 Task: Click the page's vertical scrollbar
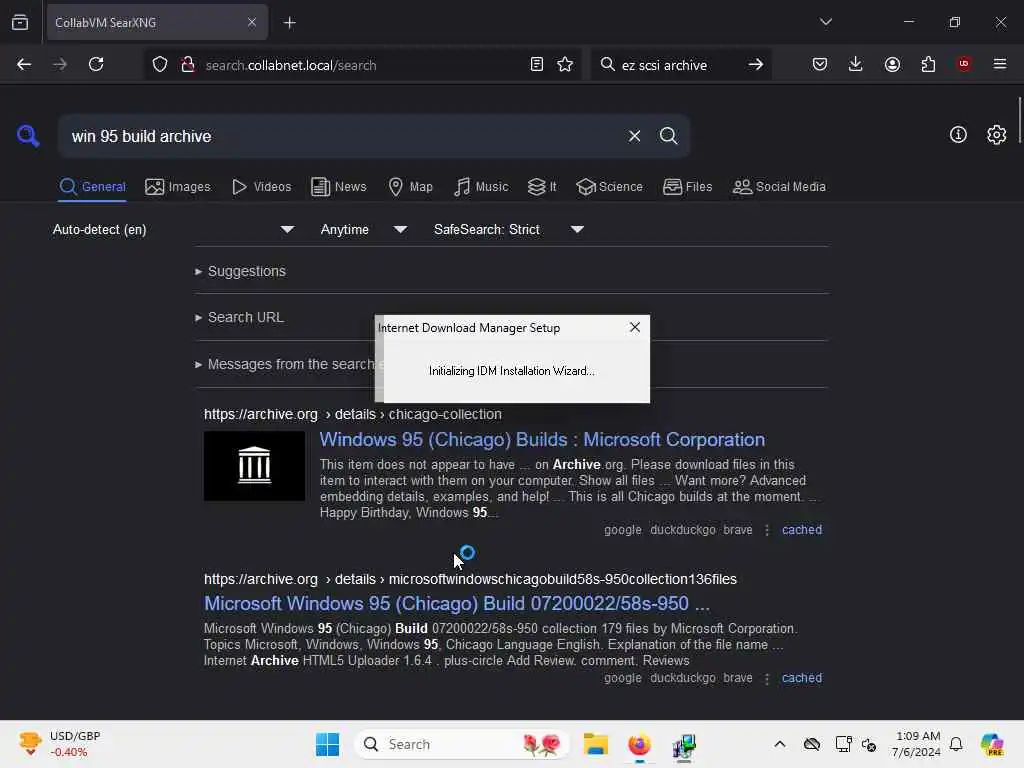[1019, 121]
